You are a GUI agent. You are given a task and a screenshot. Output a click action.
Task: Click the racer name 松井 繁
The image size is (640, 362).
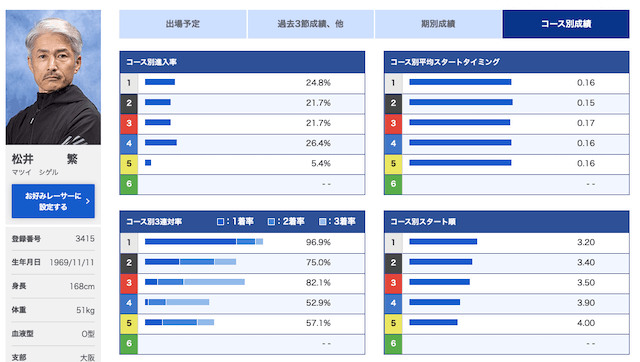[x=44, y=159]
